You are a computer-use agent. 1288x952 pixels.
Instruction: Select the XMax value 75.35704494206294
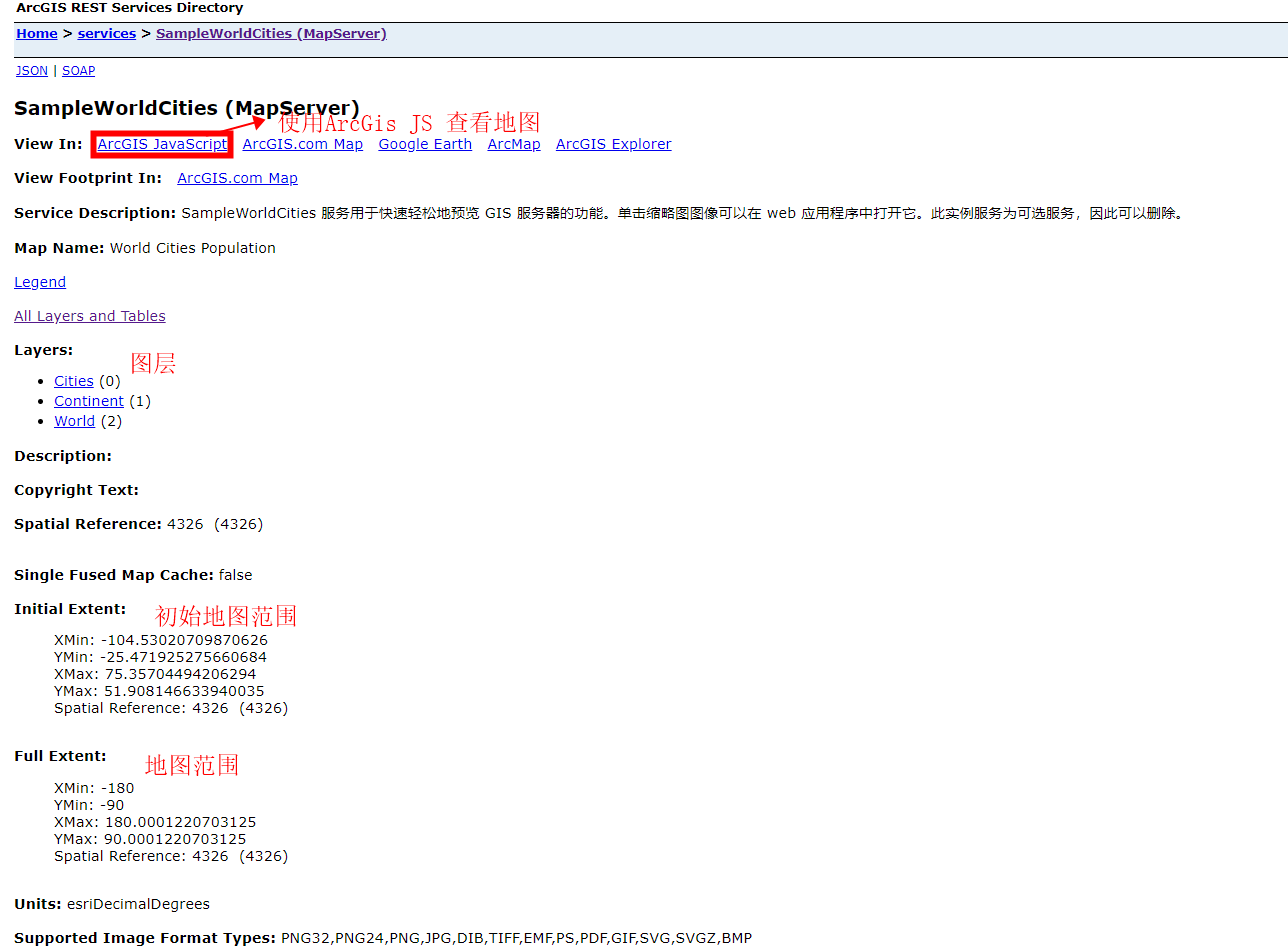pos(181,674)
